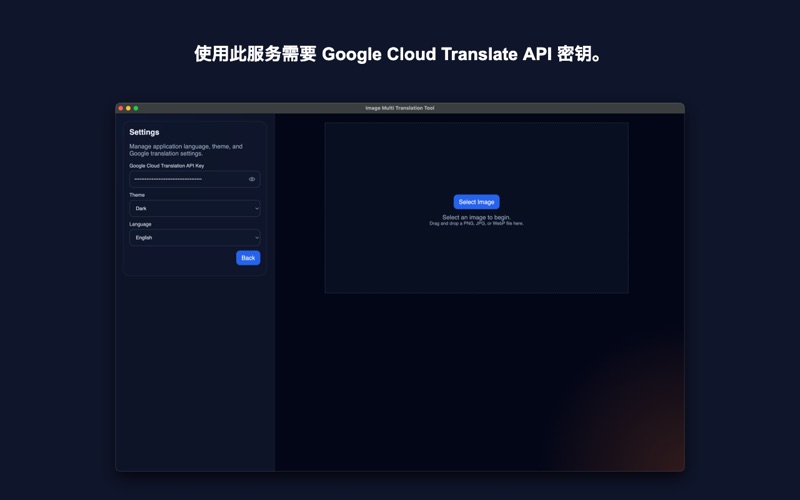Open the Language dropdown showing English

click(193, 238)
